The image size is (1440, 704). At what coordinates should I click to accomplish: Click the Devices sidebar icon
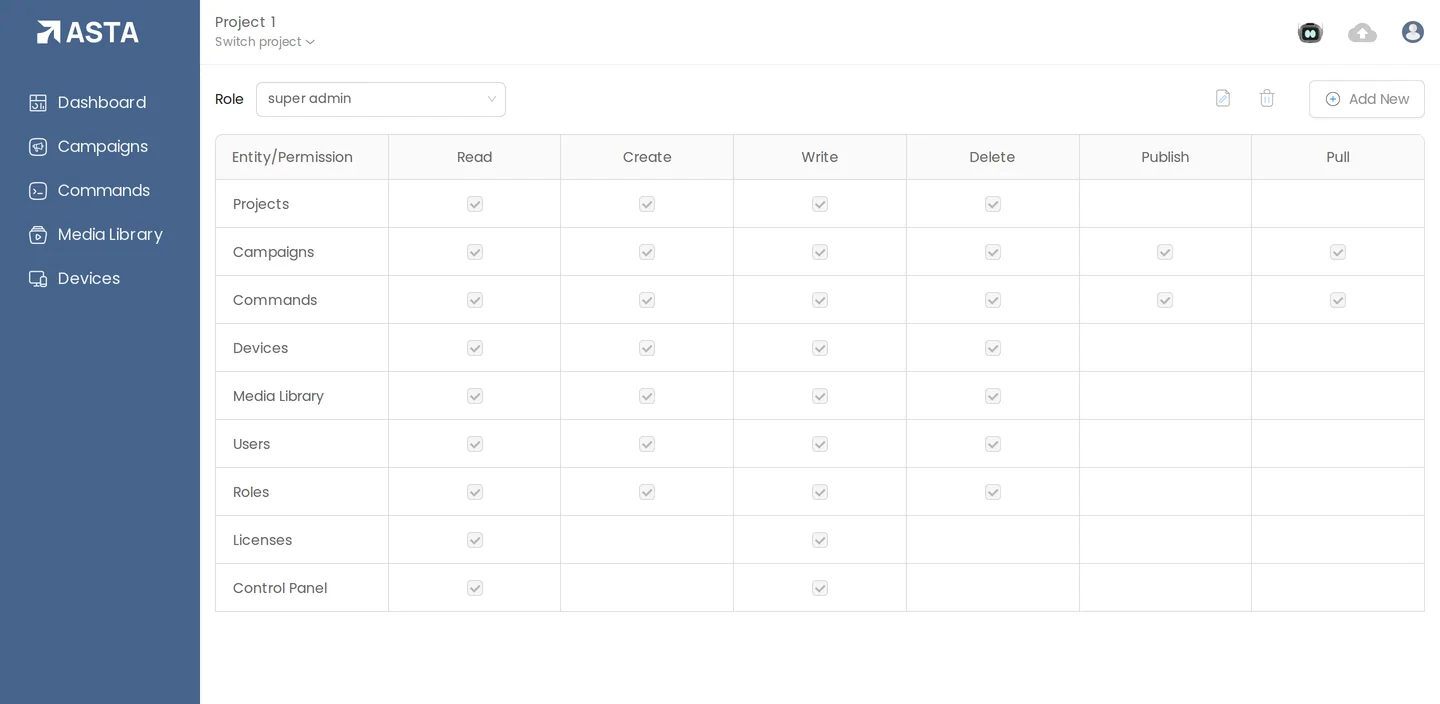click(38, 279)
